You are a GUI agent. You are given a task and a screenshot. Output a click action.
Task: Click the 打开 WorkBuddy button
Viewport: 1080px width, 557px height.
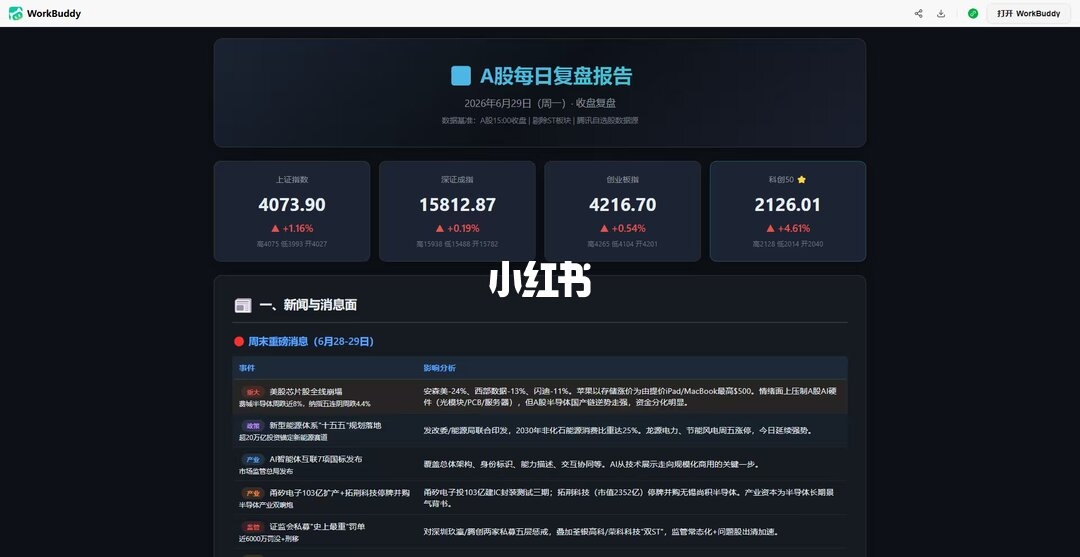pyautogui.click(x=1028, y=13)
